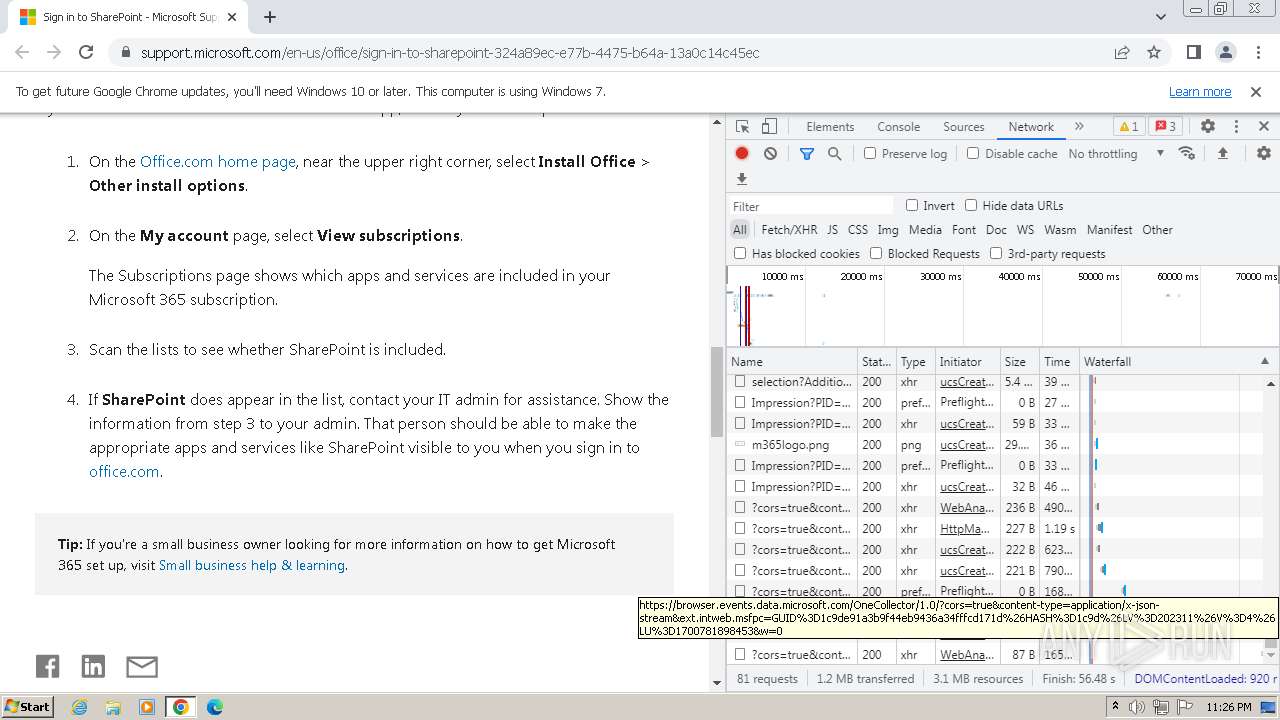Sort by Waterfall column arrow

1264,361
